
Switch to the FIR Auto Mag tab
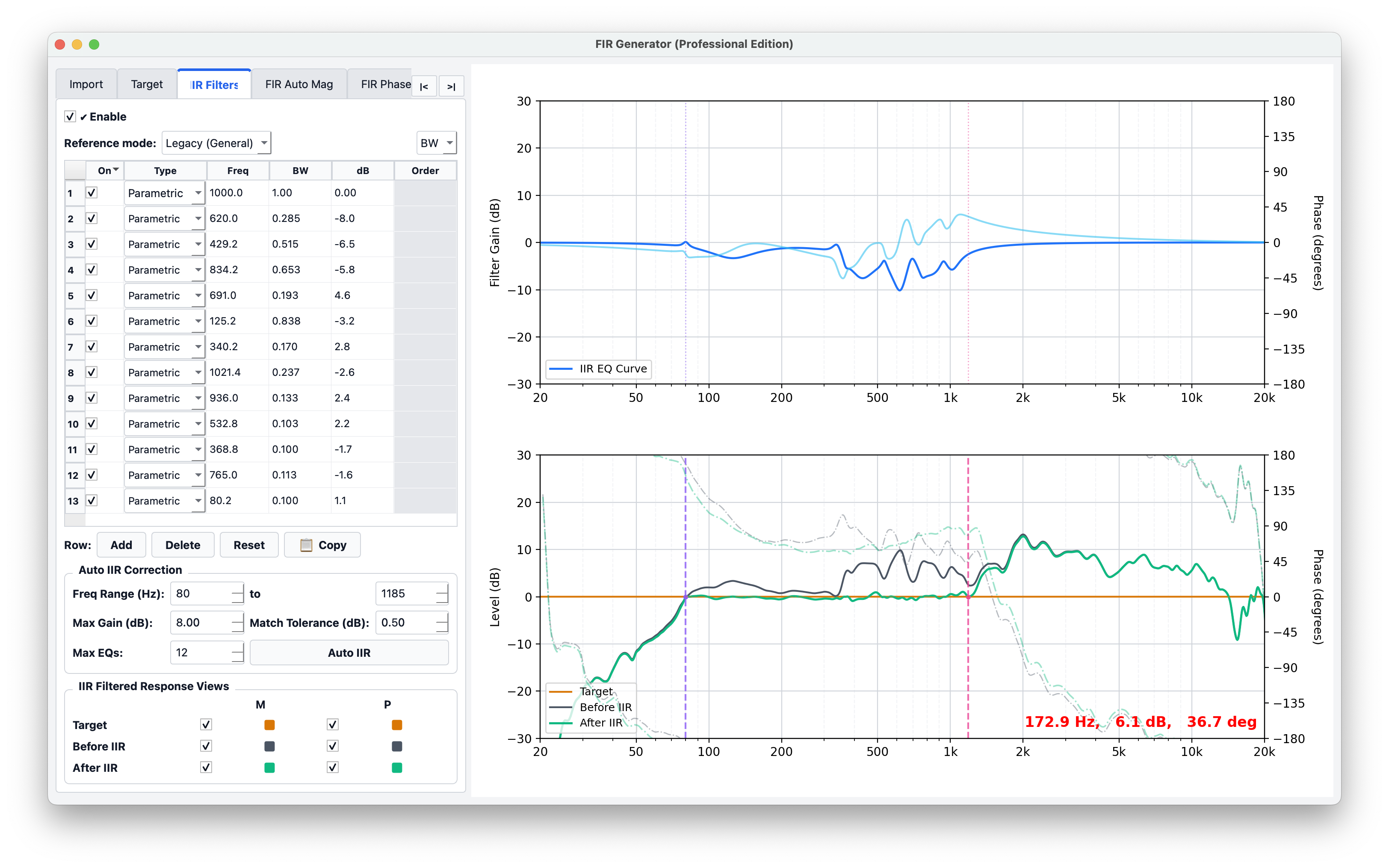(298, 84)
